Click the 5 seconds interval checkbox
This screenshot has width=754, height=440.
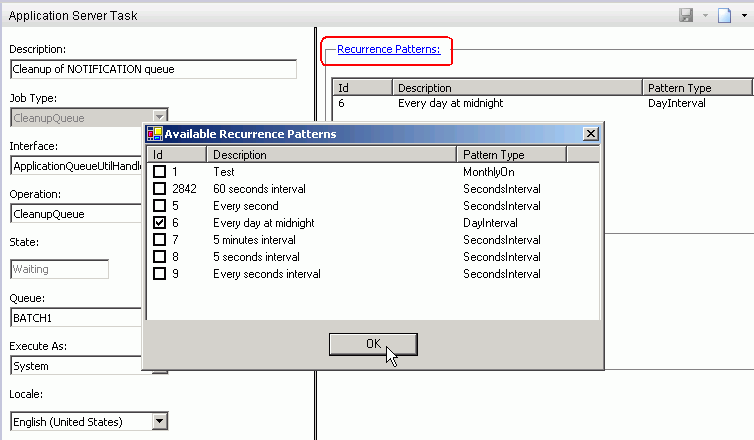coord(159,257)
